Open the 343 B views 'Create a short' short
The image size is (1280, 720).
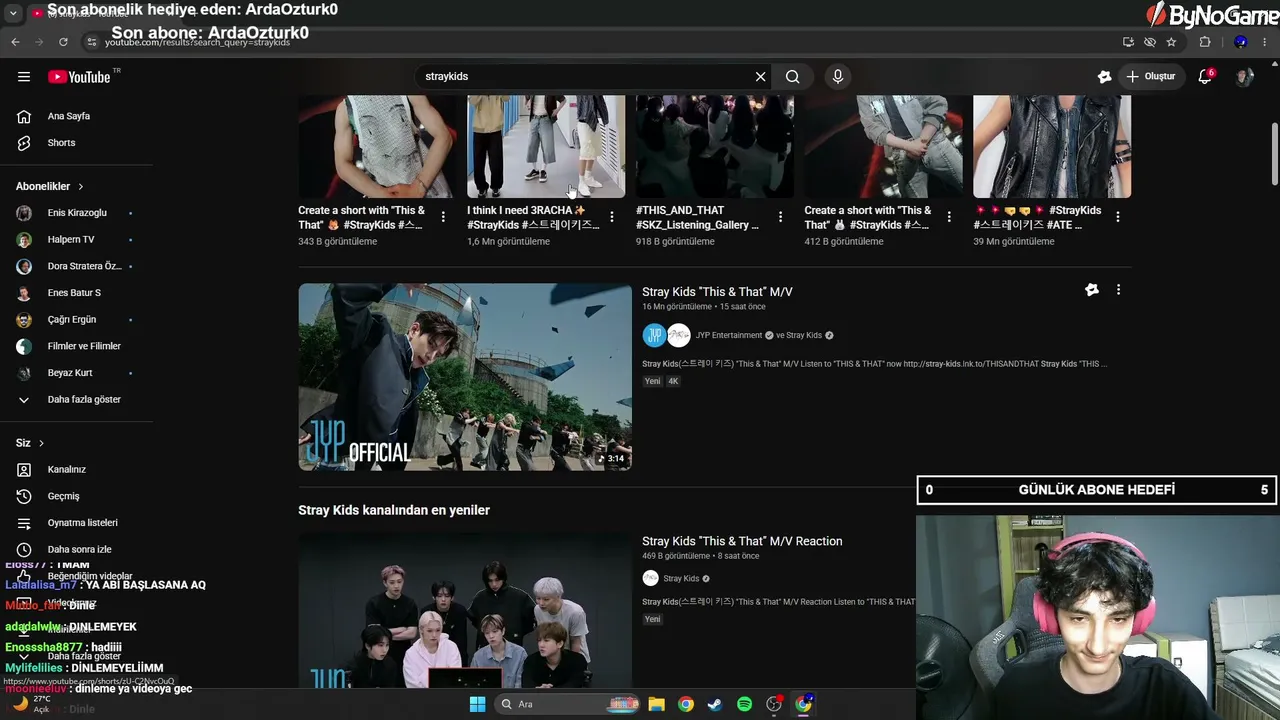coord(377,147)
